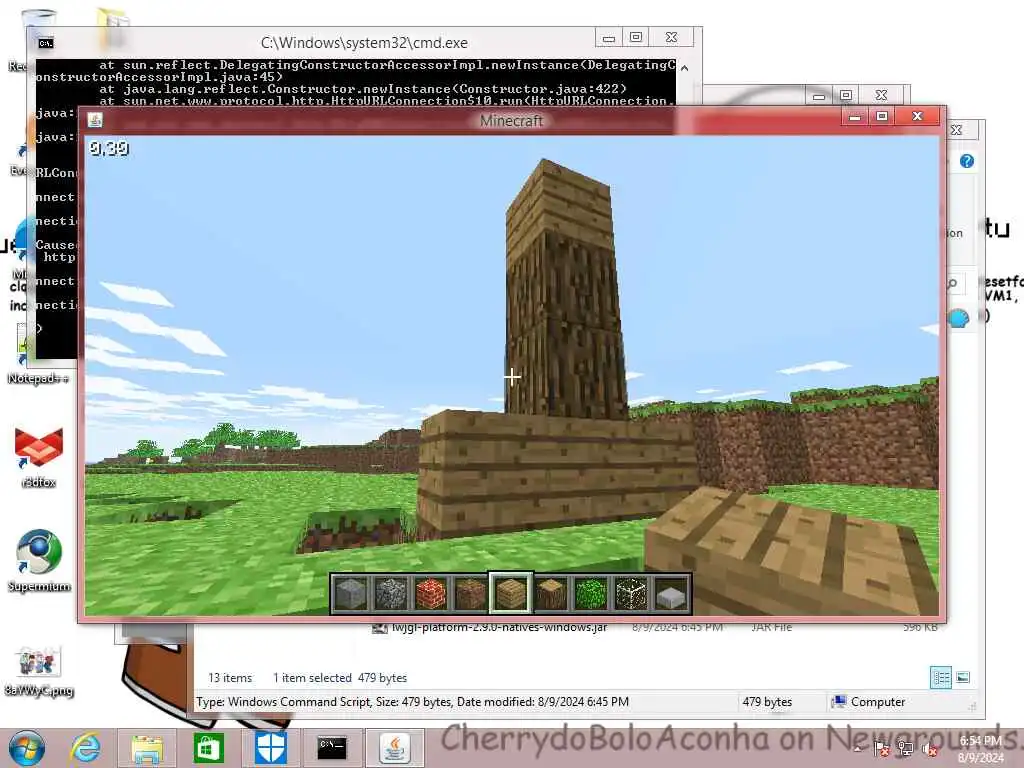Close the Minecraft window
This screenshot has width=1024, height=768.
click(x=918, y=116)
